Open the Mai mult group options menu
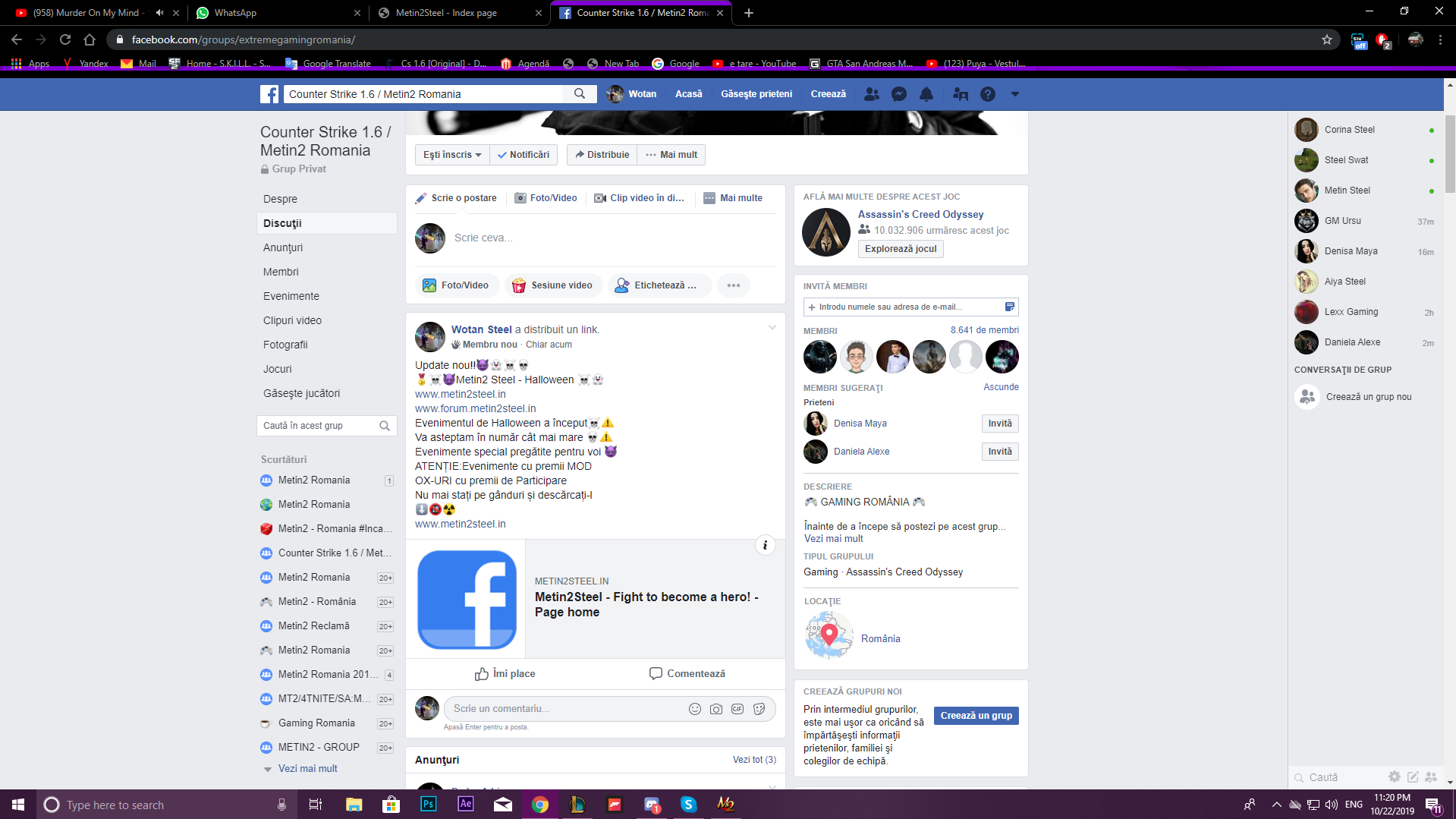Viewport: 1456px width, 819px height. [x=671, y=155]
